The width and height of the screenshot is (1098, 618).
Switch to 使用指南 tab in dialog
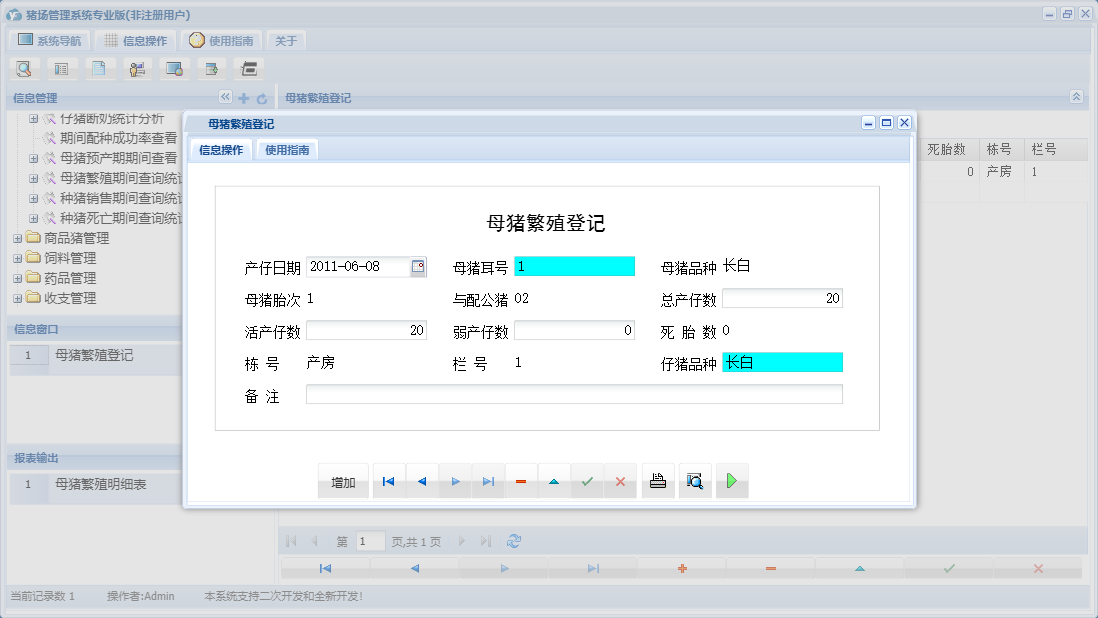pos(286,149)
